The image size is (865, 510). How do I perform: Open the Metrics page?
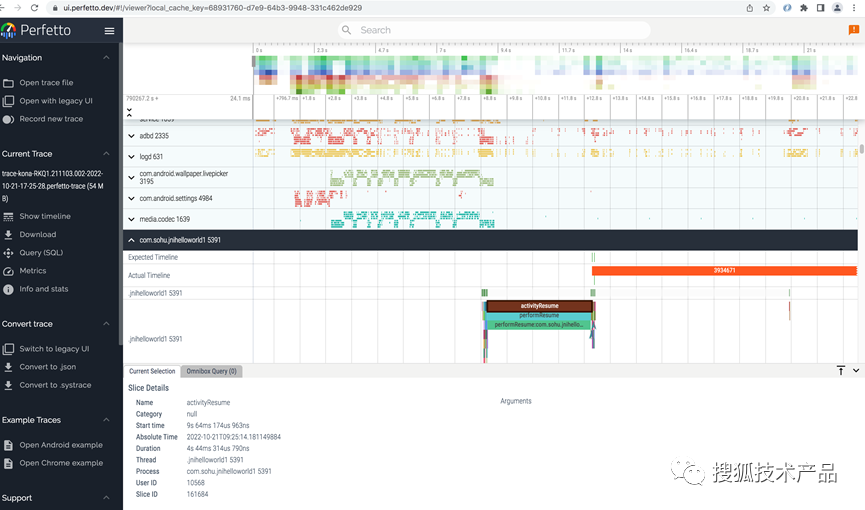[33, 271]
